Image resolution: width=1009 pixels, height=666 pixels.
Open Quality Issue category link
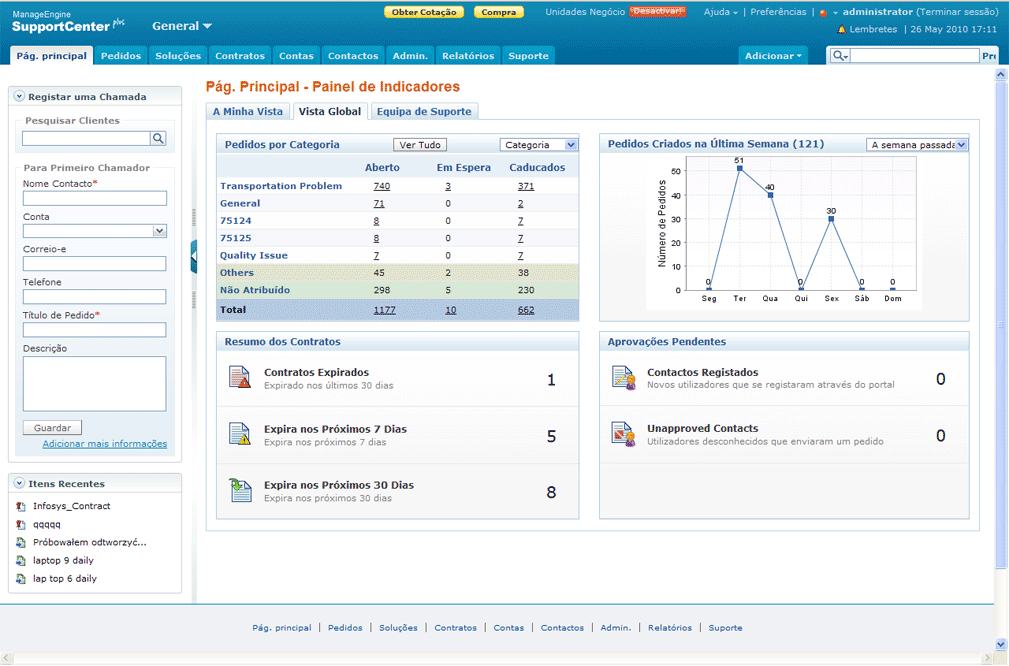pyautogui.click(x=254, y=255)
